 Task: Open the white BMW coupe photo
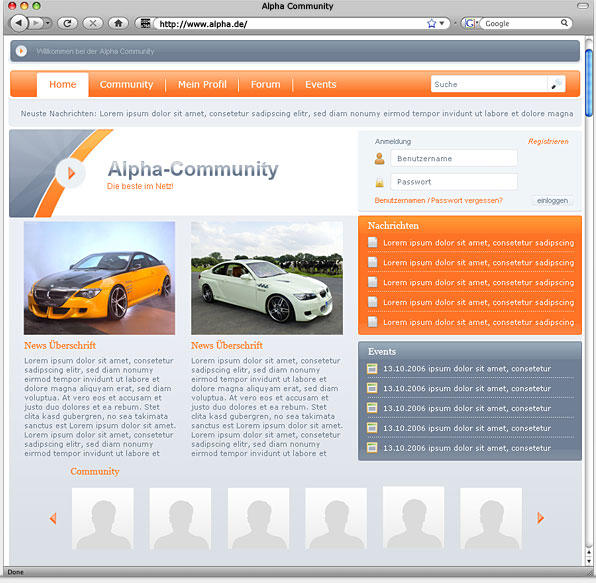pos(267,278)
